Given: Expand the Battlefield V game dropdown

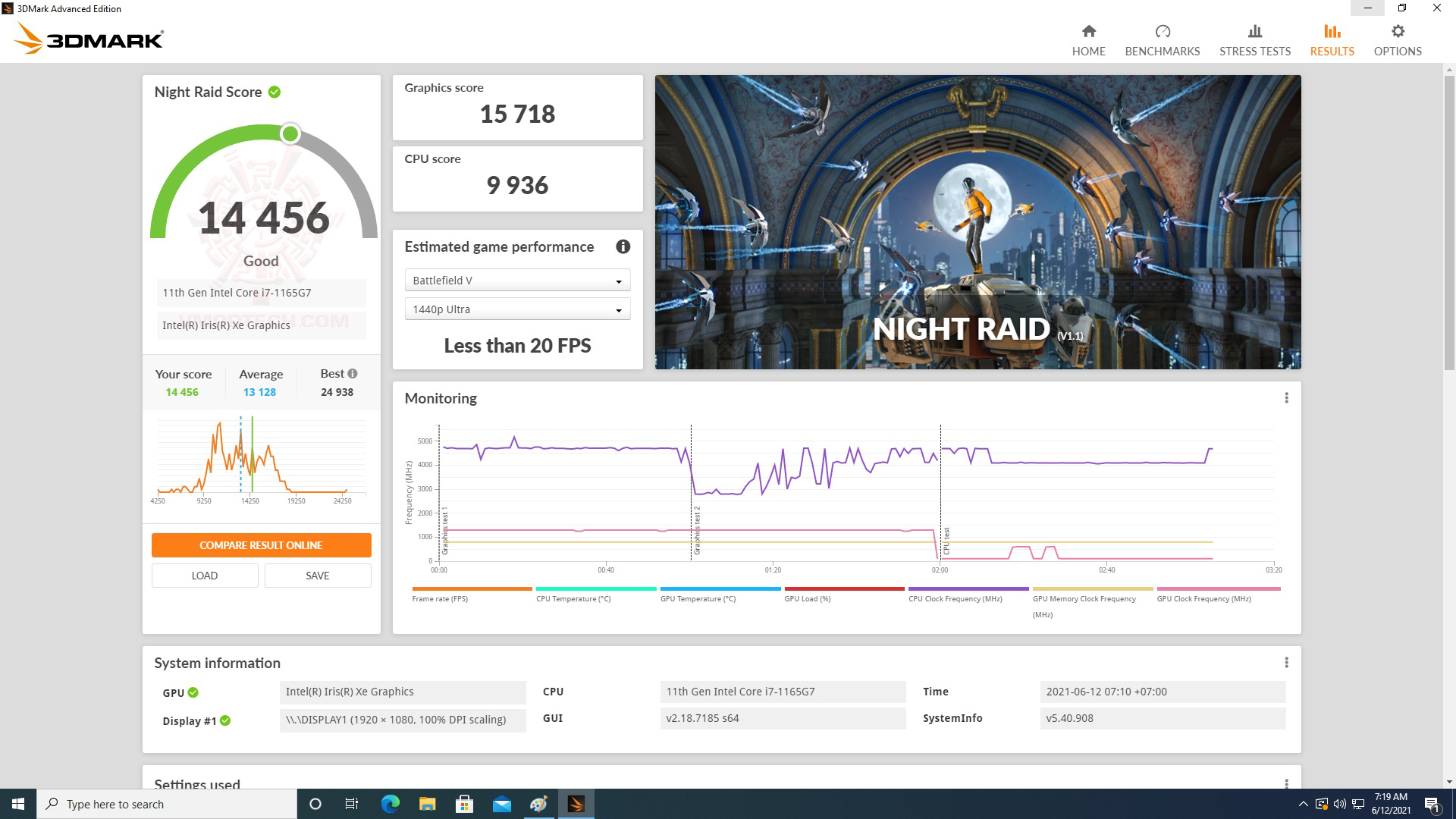Looking at the screenshot, I should click(517, 281).
